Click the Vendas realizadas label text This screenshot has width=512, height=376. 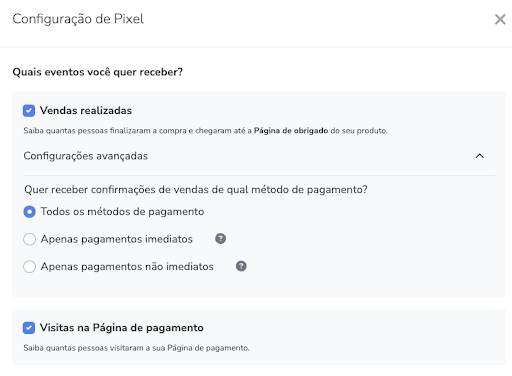tap(86, 110)
